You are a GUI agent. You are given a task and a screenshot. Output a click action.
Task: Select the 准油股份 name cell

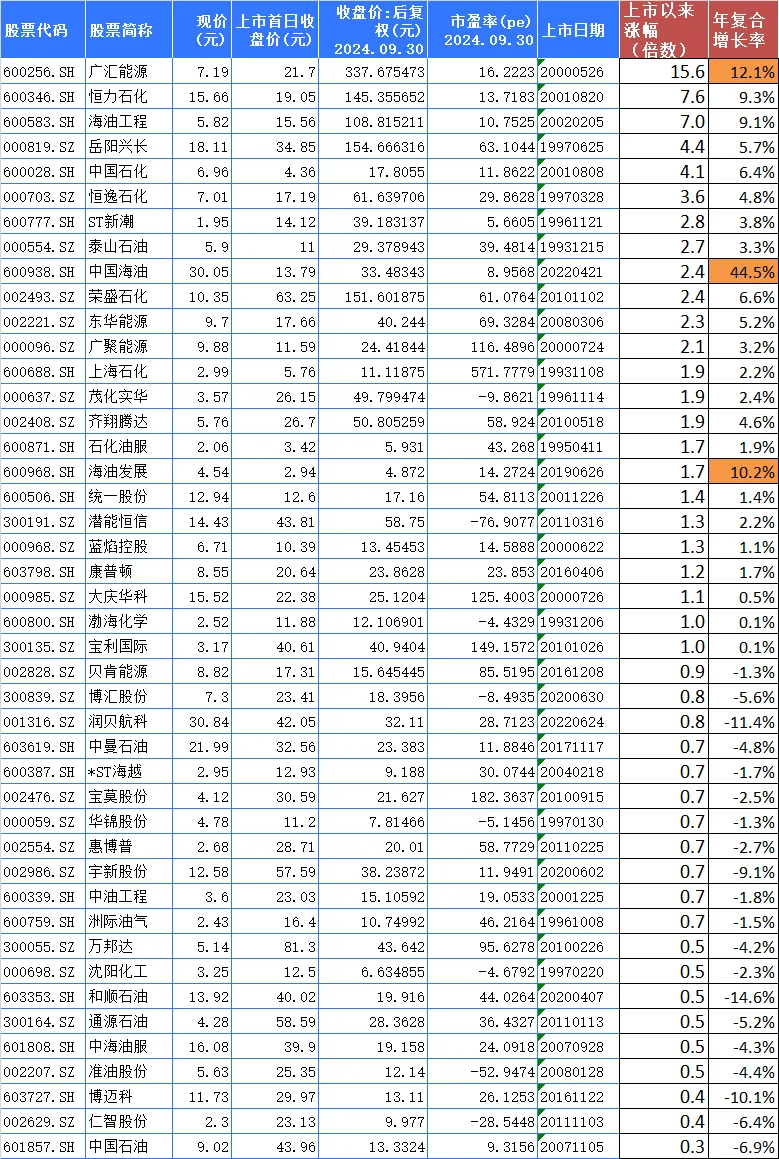click(x=129, y=1072)
